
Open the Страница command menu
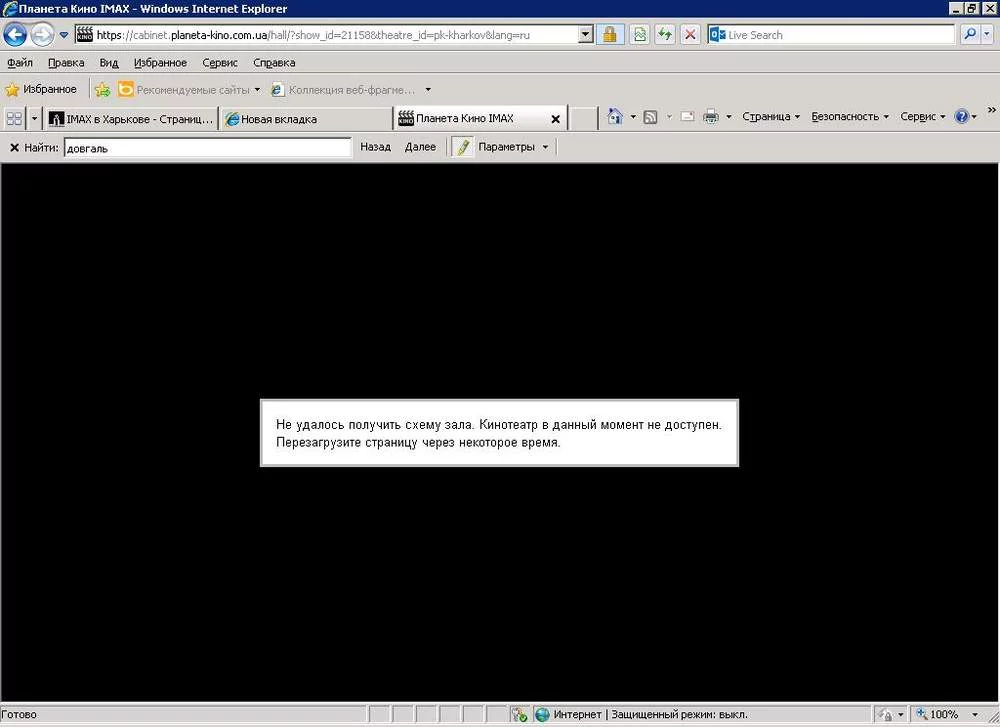770,116
